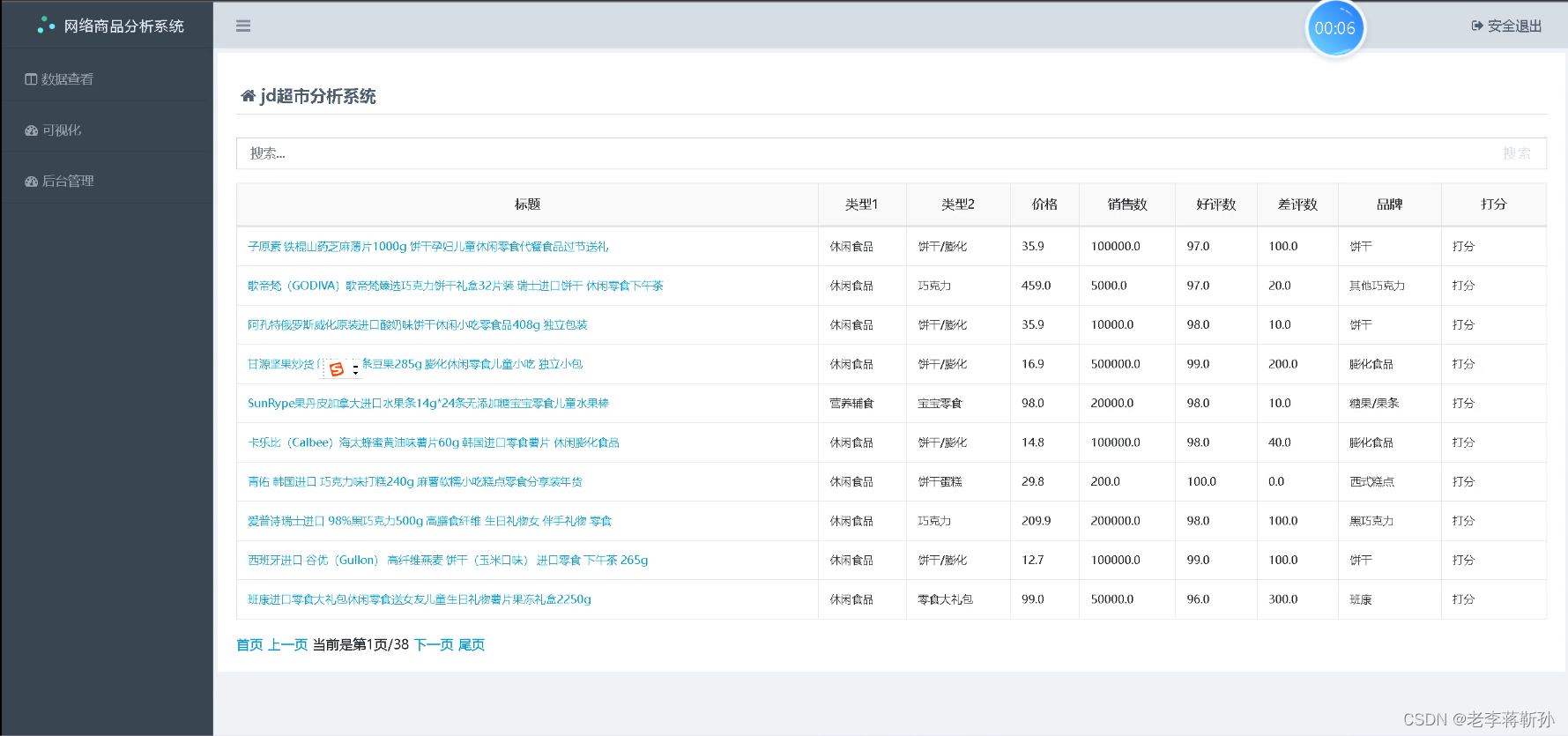Click the 标题 column header
This screenshot has height=736, width=1568.
click(527, 204)
